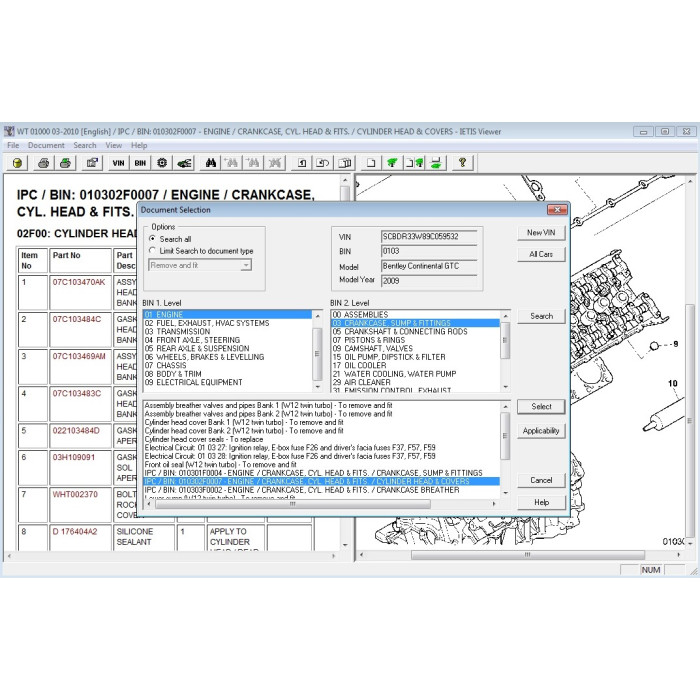Click the green car toolbar icon

pyautogui.click(x=184, y=163)
